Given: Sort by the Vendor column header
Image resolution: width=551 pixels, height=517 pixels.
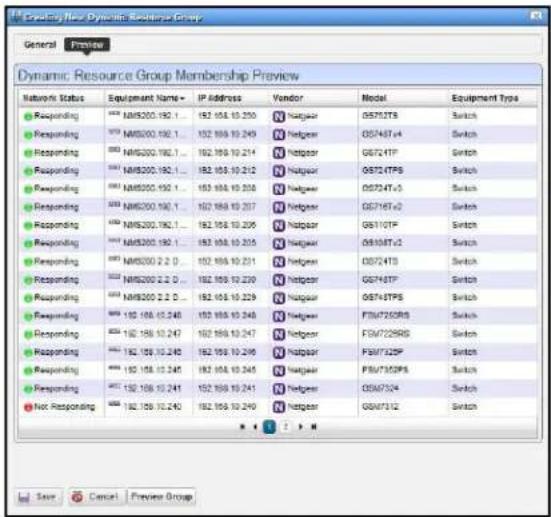Looking at the screenshot, I should point(288,98).
